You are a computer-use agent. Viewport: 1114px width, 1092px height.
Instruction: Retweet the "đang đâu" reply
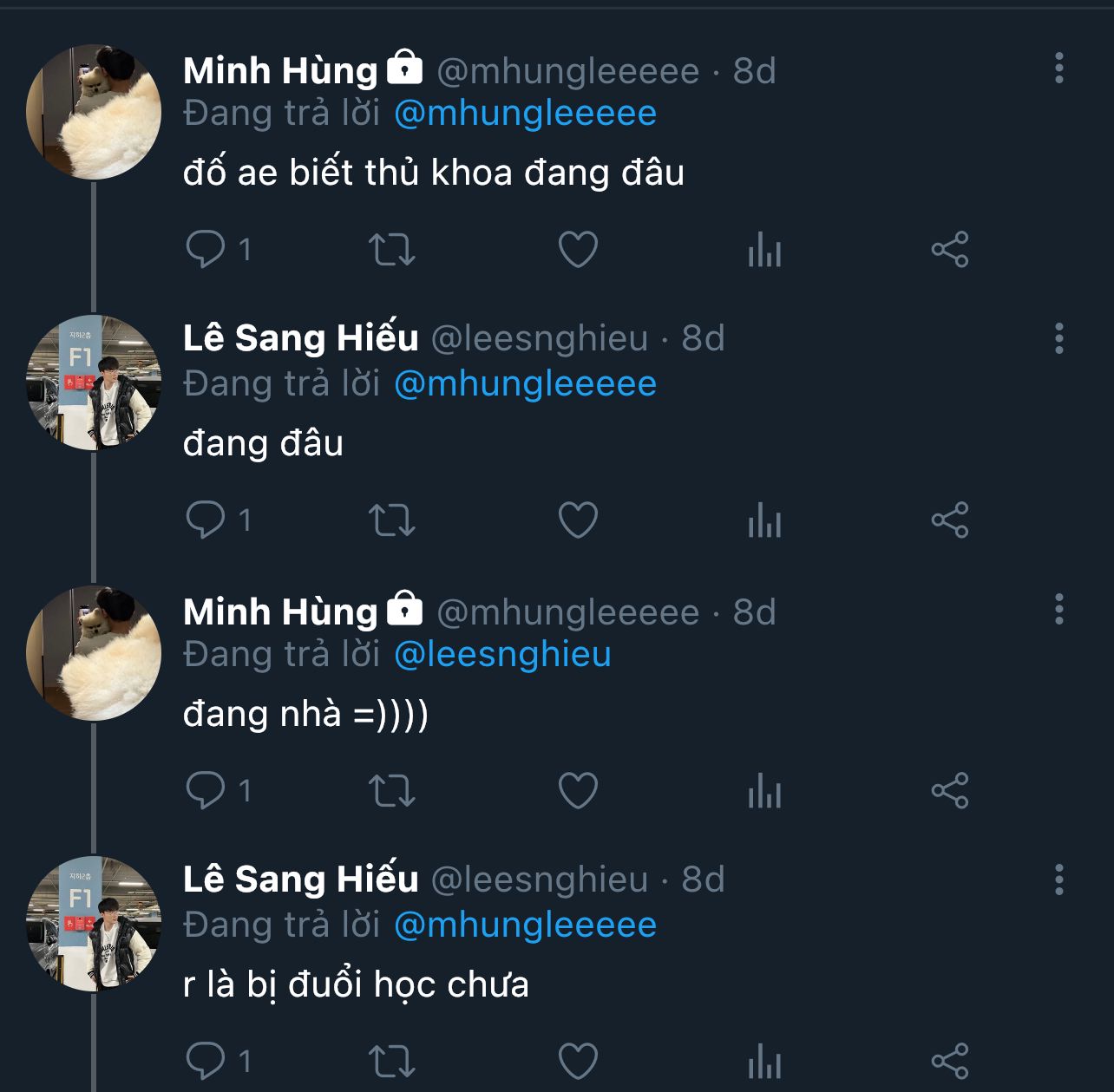pos(392,520)
